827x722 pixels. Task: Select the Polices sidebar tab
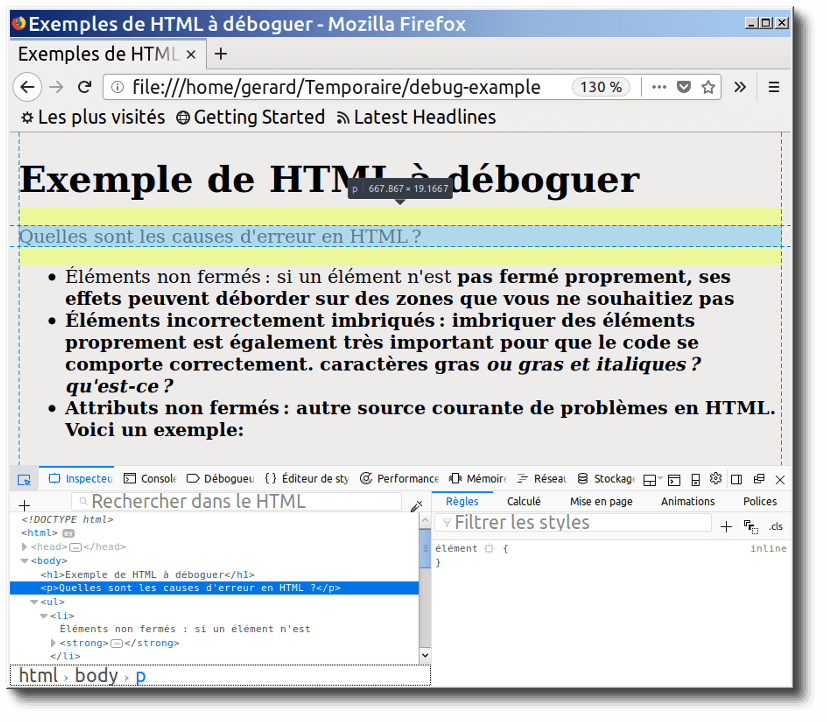(x=759, y=502)
